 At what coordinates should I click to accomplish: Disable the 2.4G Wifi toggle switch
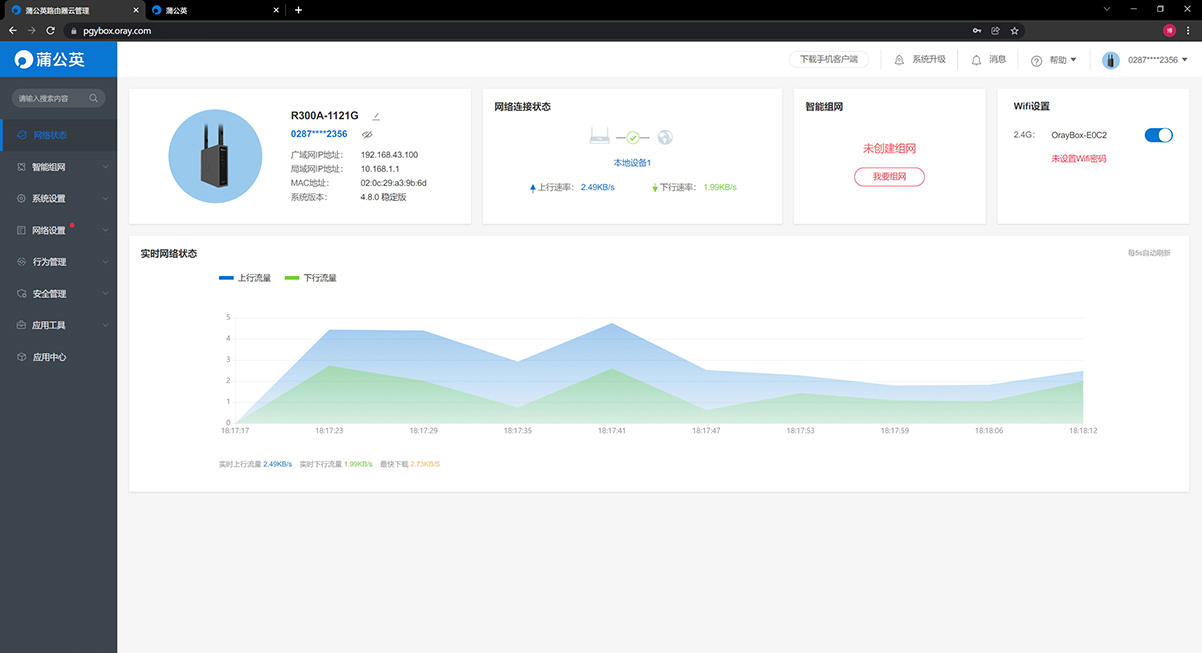point(1158,135)
